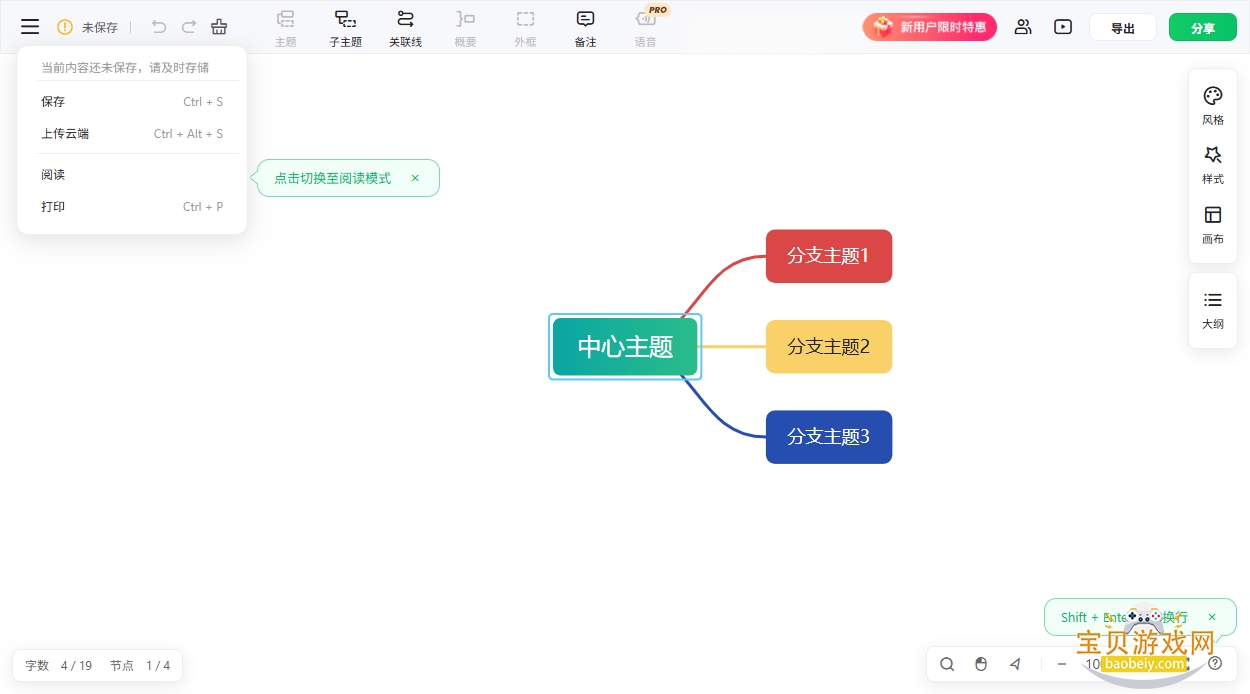Open the 画布 canvas settings

point(1213,225)
